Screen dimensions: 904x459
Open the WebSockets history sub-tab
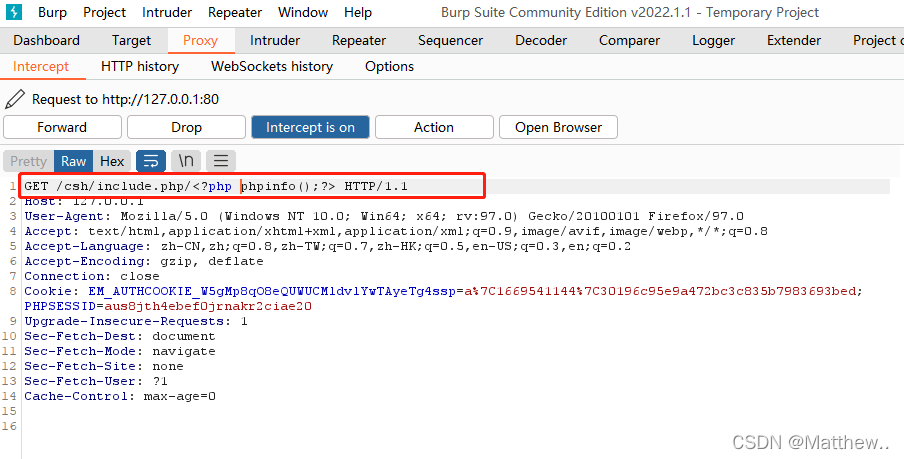(272, 66)
